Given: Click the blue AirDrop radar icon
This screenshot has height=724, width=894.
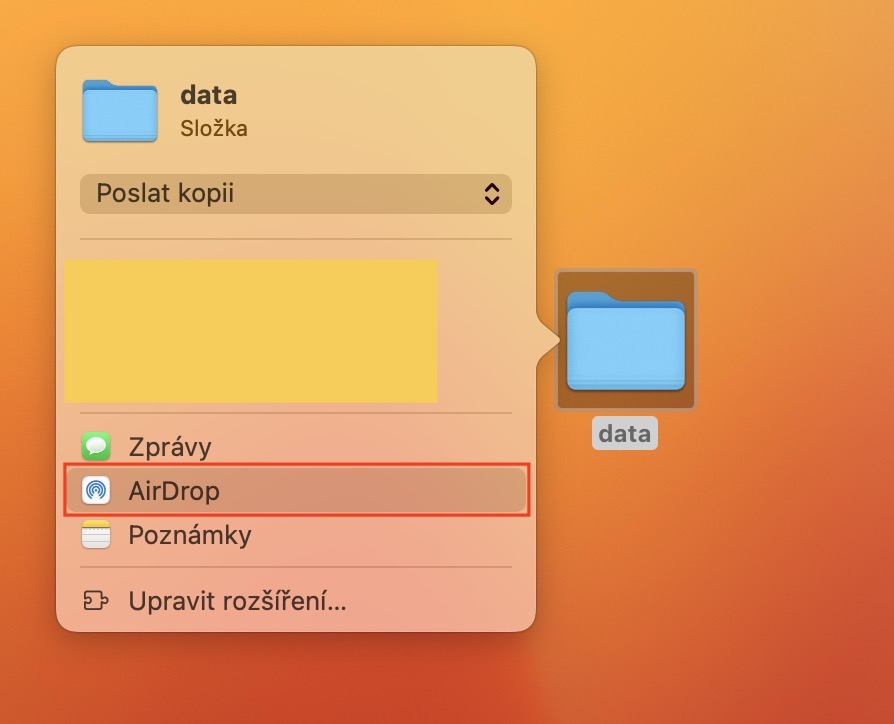Looking at the screenshot, I should [96, 491].
